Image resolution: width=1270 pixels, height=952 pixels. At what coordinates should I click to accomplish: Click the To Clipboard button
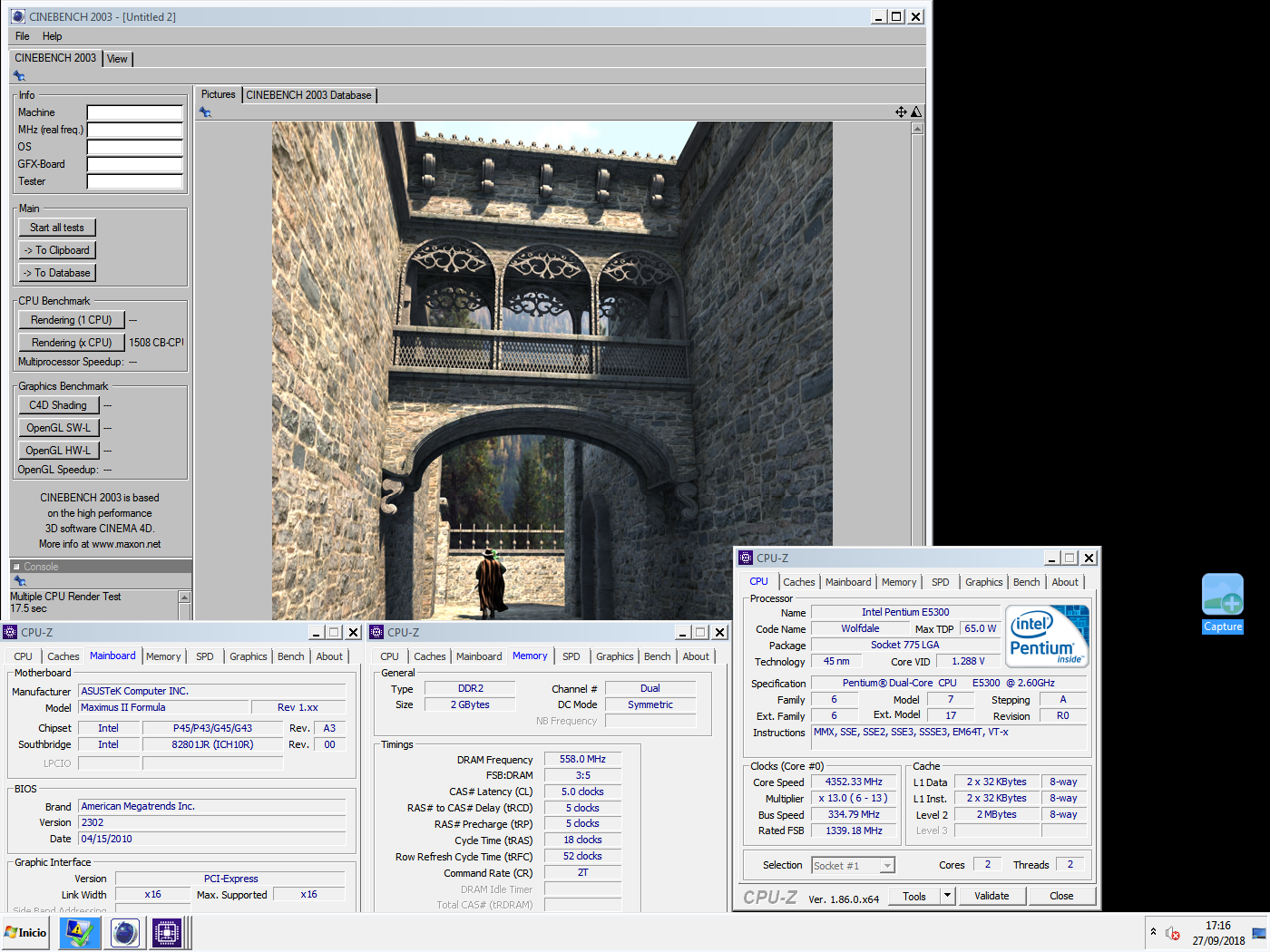click(x=57, y=250)
